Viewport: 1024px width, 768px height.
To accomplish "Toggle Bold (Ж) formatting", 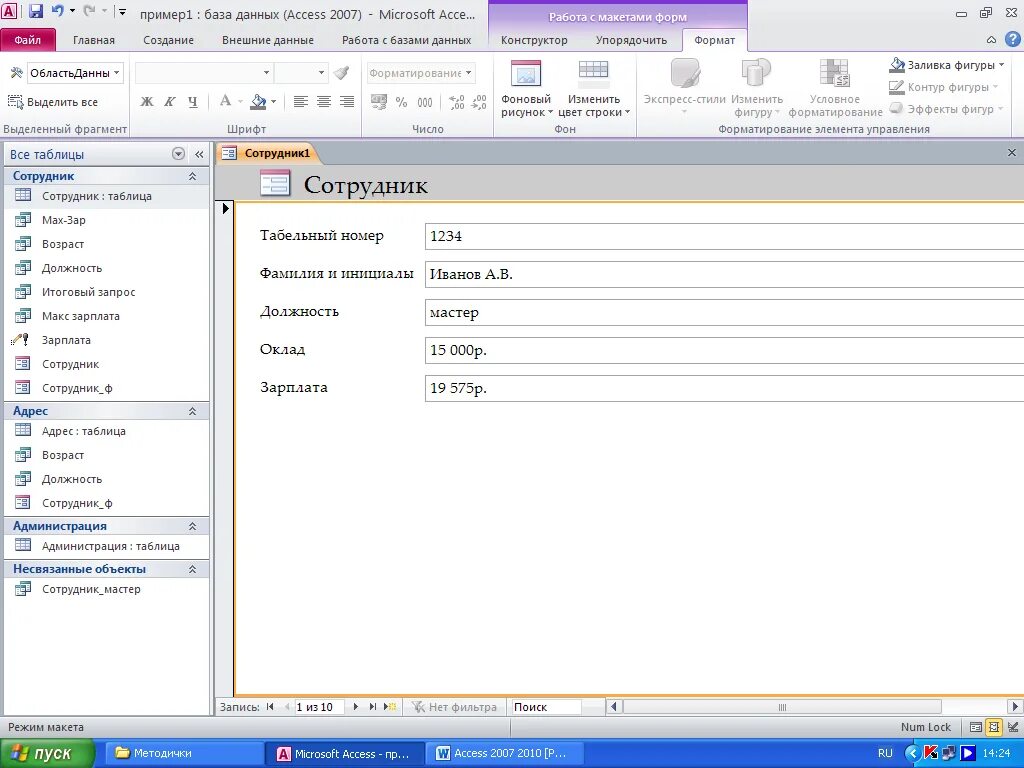I will pyautogui.click(x=147, y=102).
